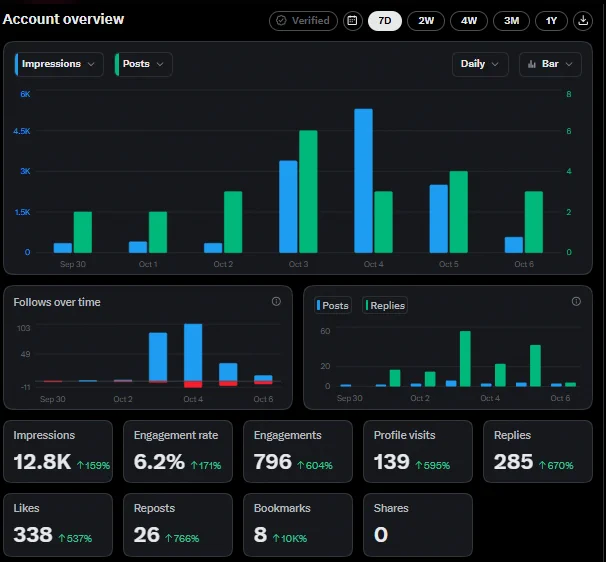
Task: Click the 670% replies change value
Action: (556, 465)
